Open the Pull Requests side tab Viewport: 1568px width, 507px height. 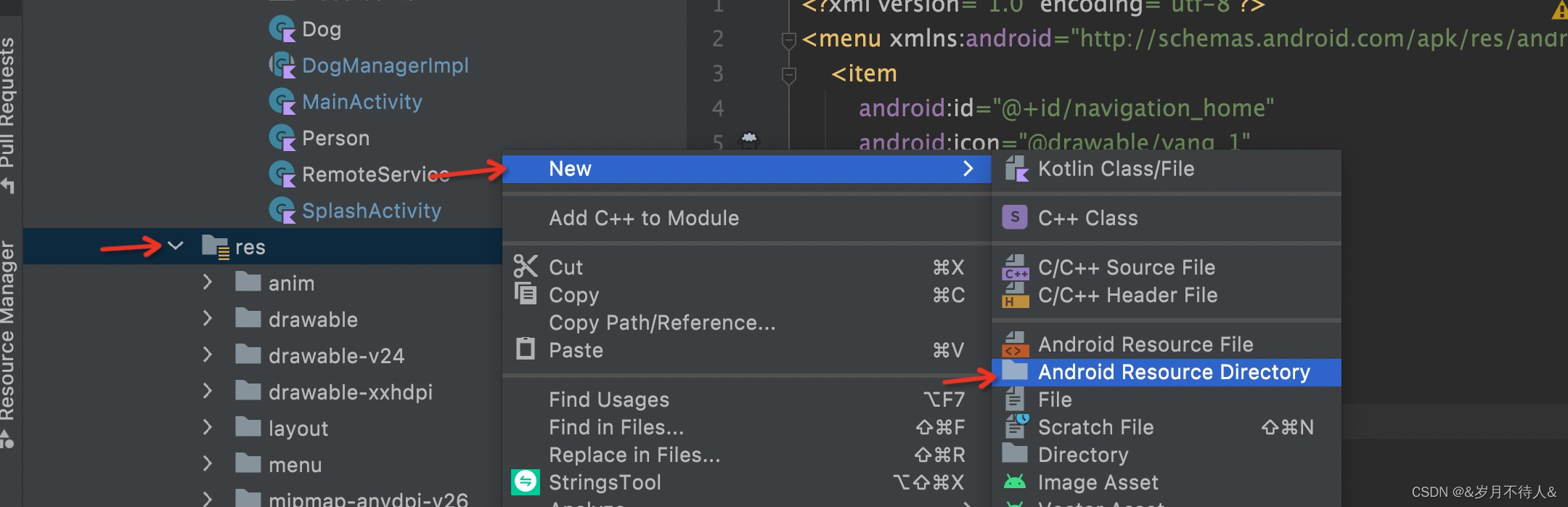click(7, 109)
